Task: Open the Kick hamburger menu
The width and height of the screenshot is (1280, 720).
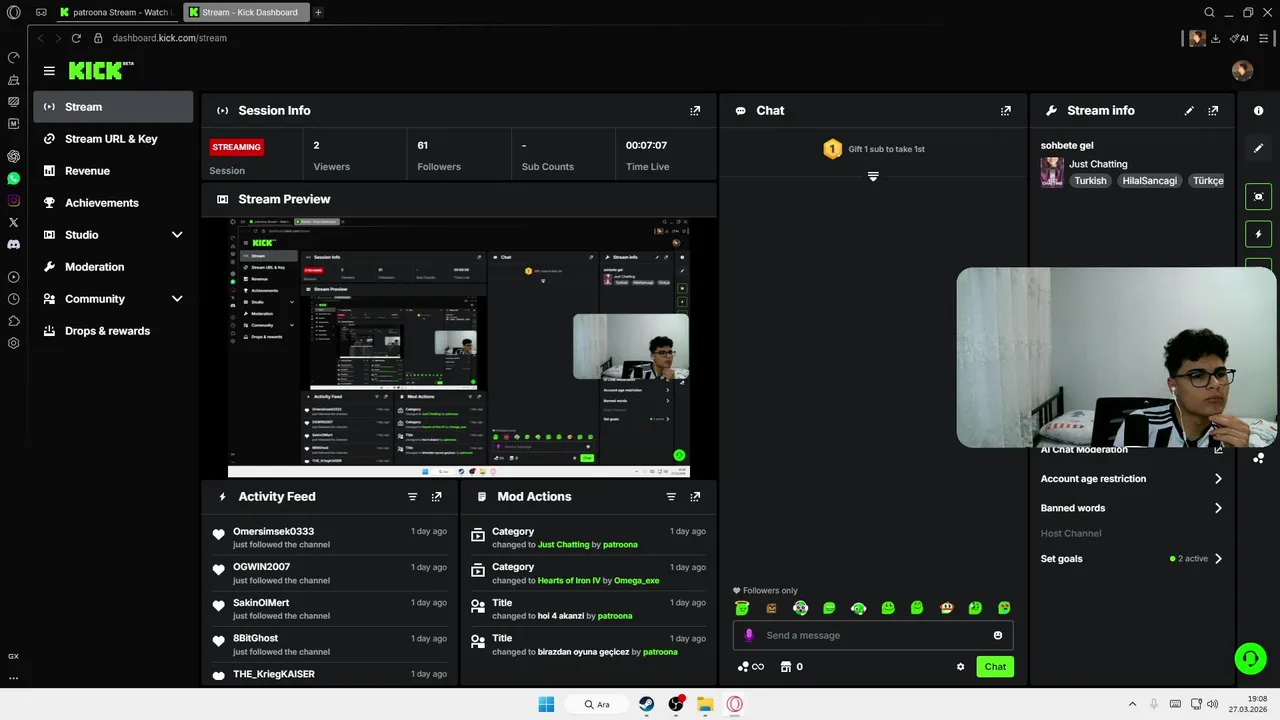Action: point(49,71)
